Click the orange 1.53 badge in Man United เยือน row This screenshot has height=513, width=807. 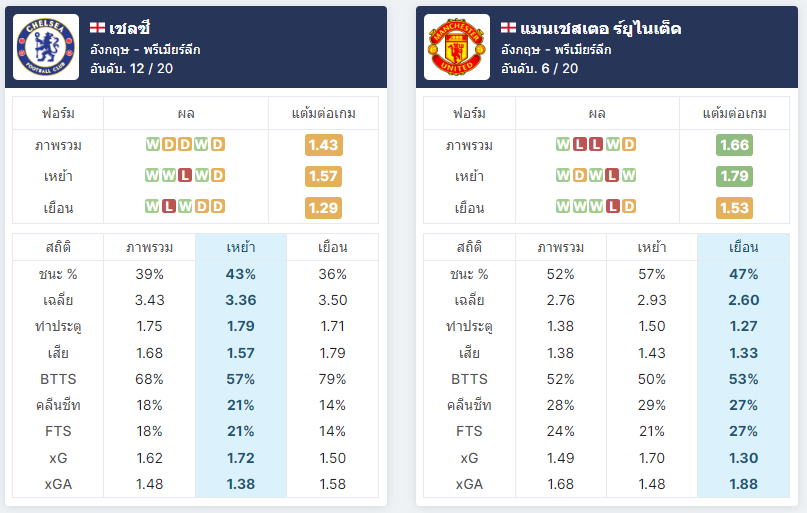(734, 208)
